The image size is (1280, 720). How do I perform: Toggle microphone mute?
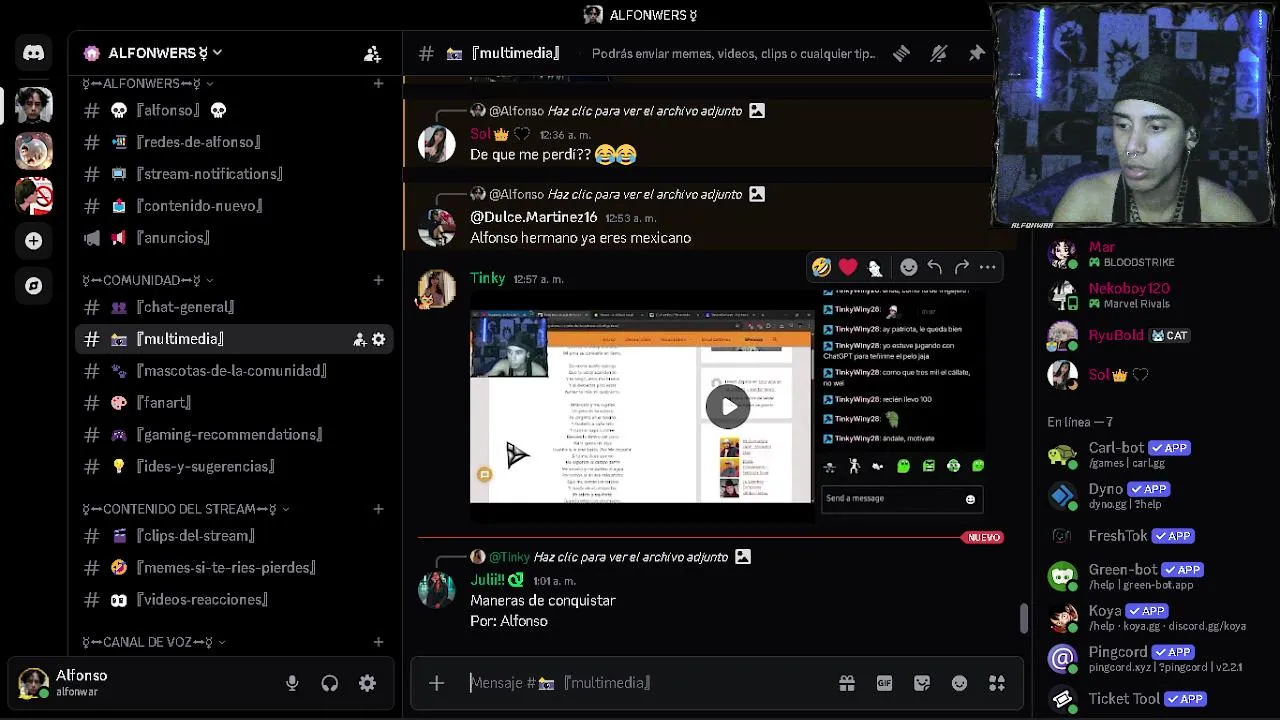coord(292,684)
